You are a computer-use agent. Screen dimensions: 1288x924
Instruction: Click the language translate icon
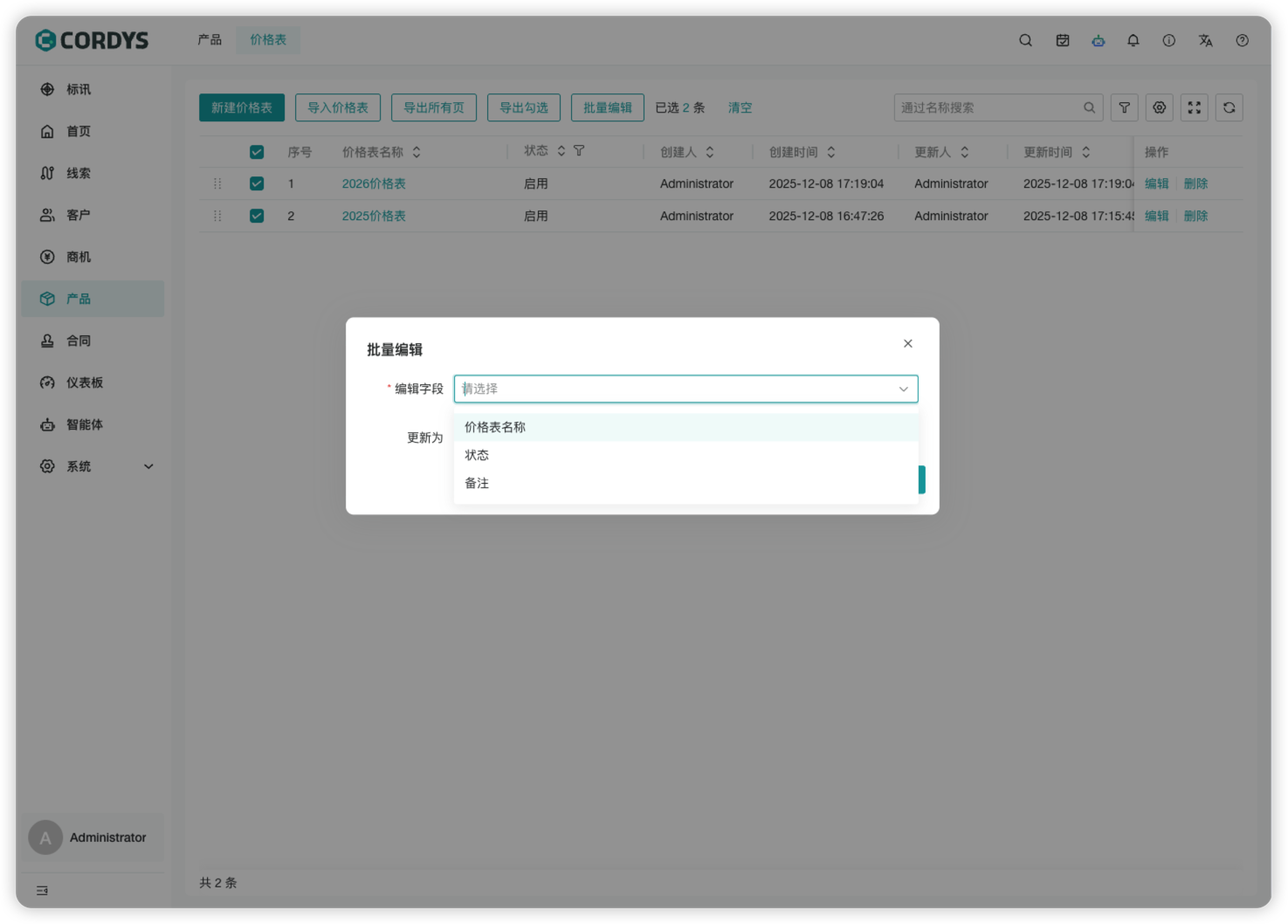tap(1205, 40)
